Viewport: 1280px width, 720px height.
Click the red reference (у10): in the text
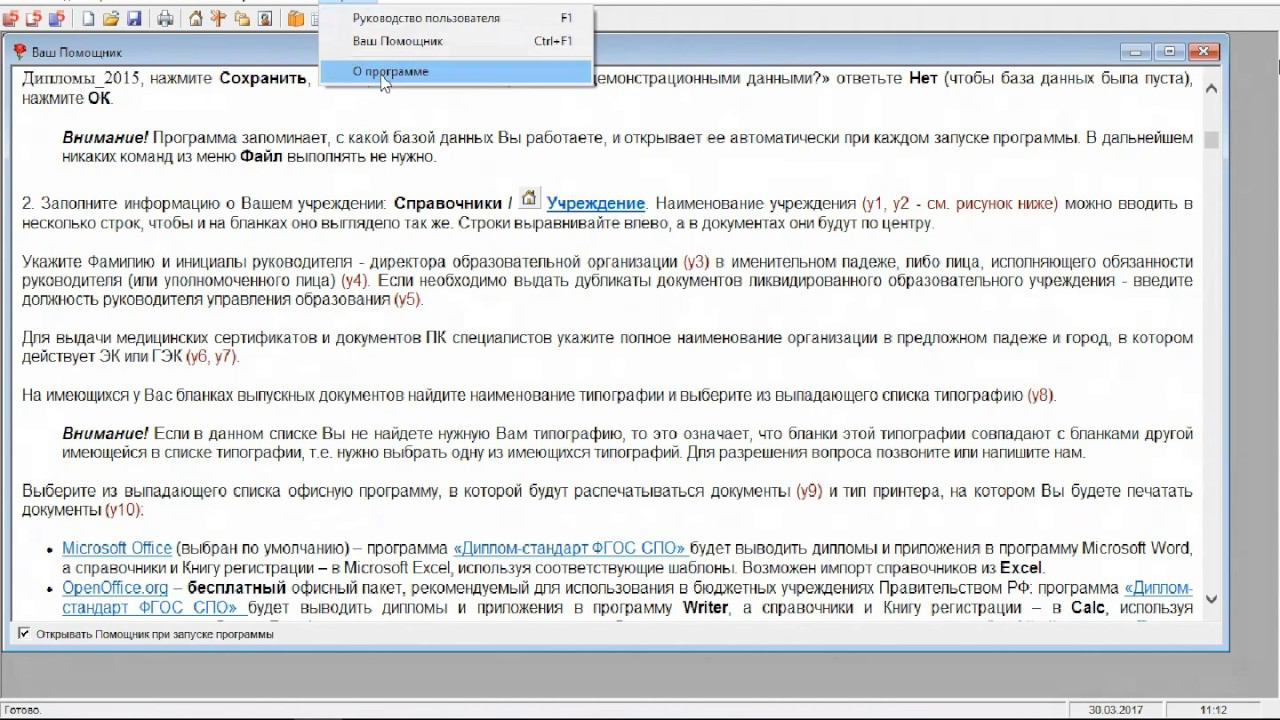click(124, 510)
